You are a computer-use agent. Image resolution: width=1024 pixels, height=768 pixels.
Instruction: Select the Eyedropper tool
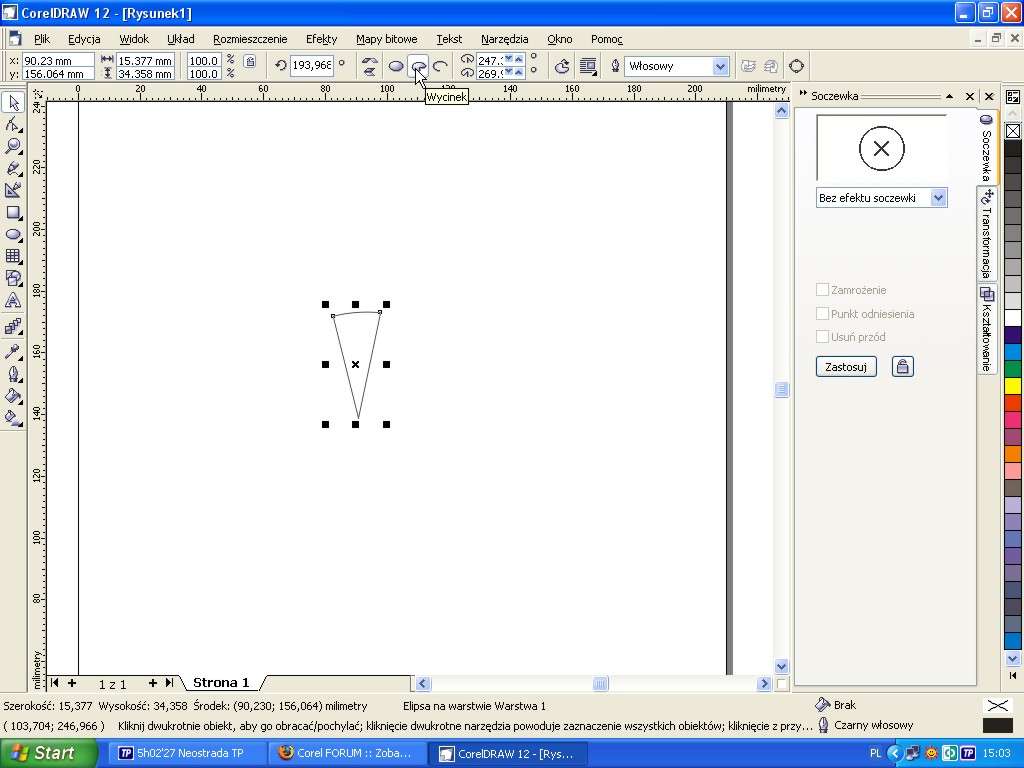[13, 352]
